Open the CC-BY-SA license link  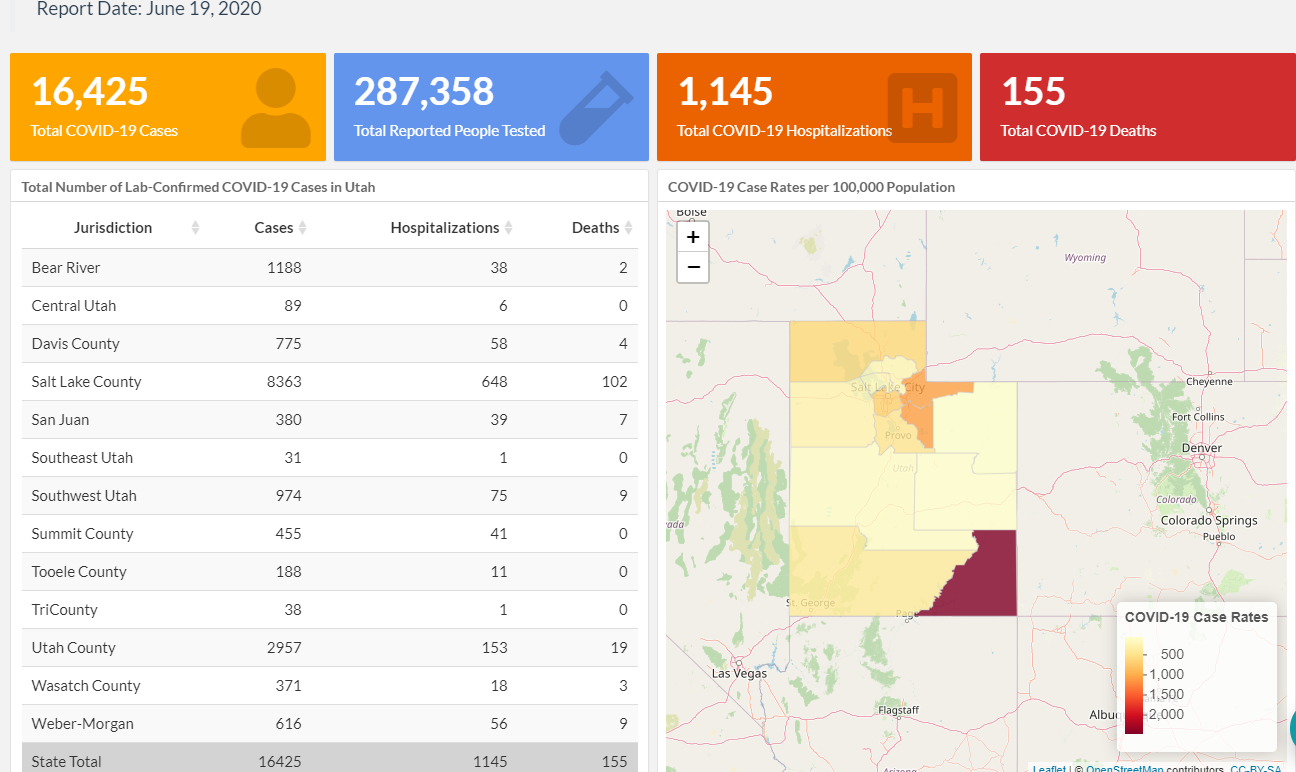click(x=1255, y=768)
